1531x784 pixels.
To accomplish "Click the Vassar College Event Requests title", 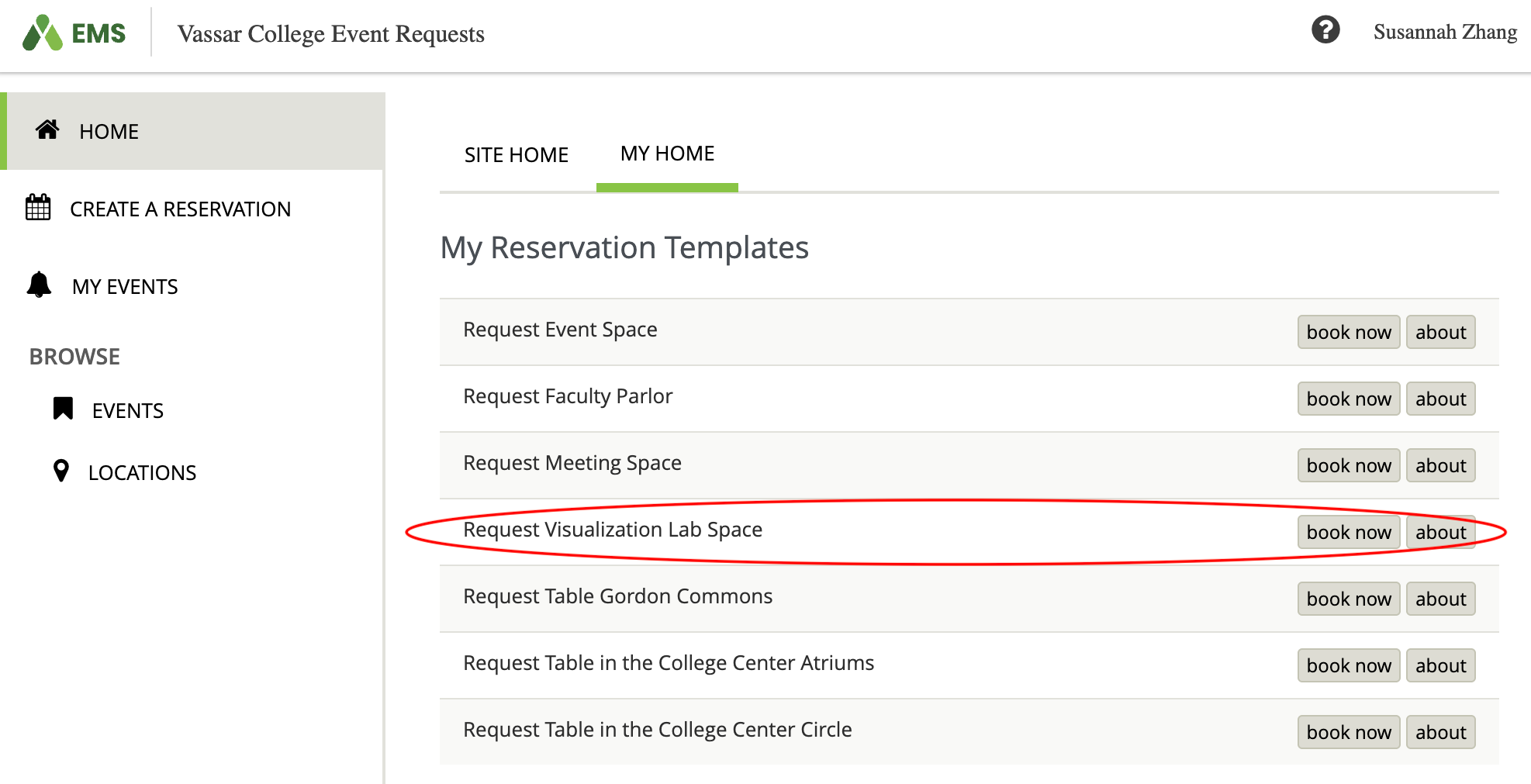I will pos(330,34).
